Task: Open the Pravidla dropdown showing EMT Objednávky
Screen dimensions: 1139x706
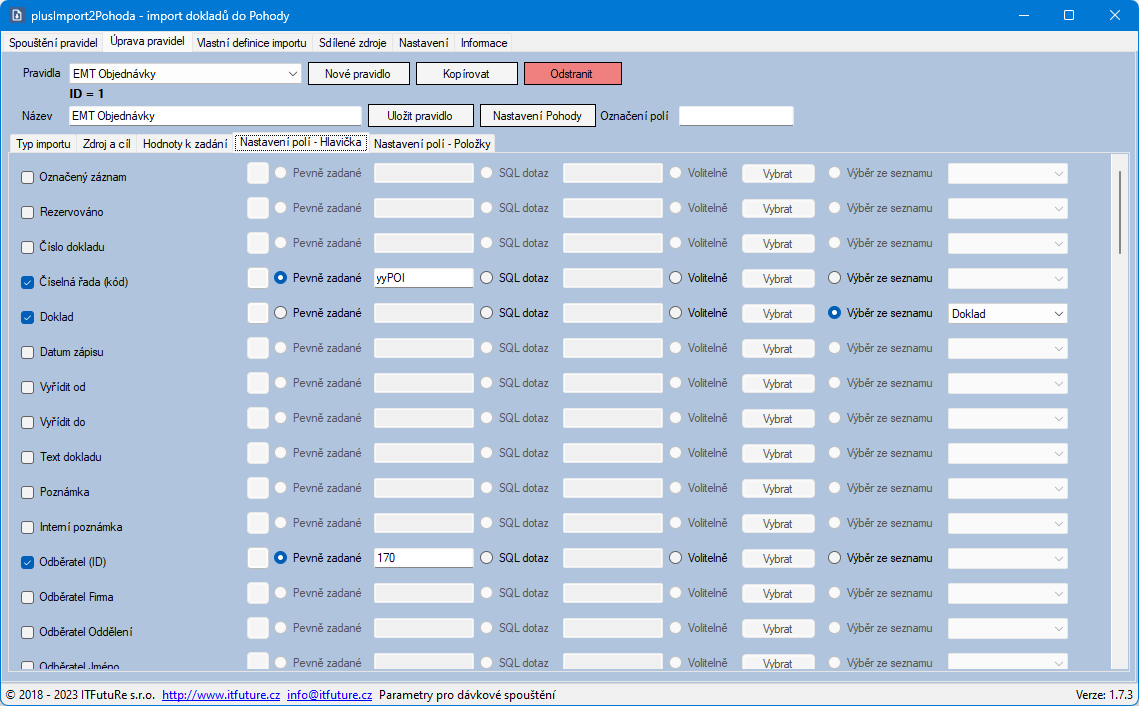Action: point(185,73)
